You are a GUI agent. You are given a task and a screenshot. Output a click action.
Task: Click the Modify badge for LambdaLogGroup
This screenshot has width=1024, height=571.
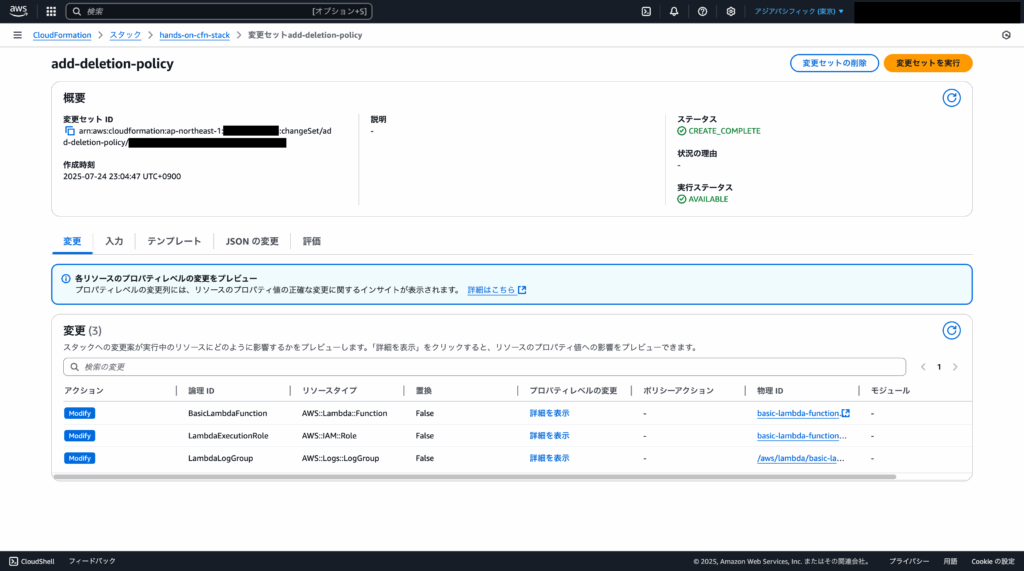pyautogui.click(x=80, y=458)
